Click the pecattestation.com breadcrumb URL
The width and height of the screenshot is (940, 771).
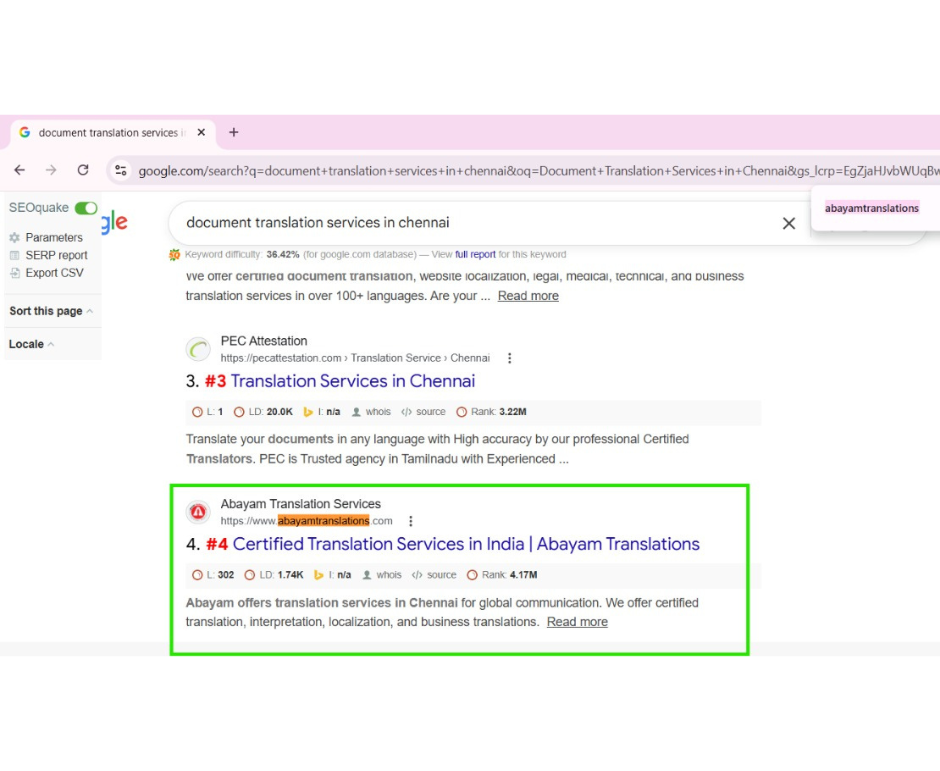[x=355, y=358]
